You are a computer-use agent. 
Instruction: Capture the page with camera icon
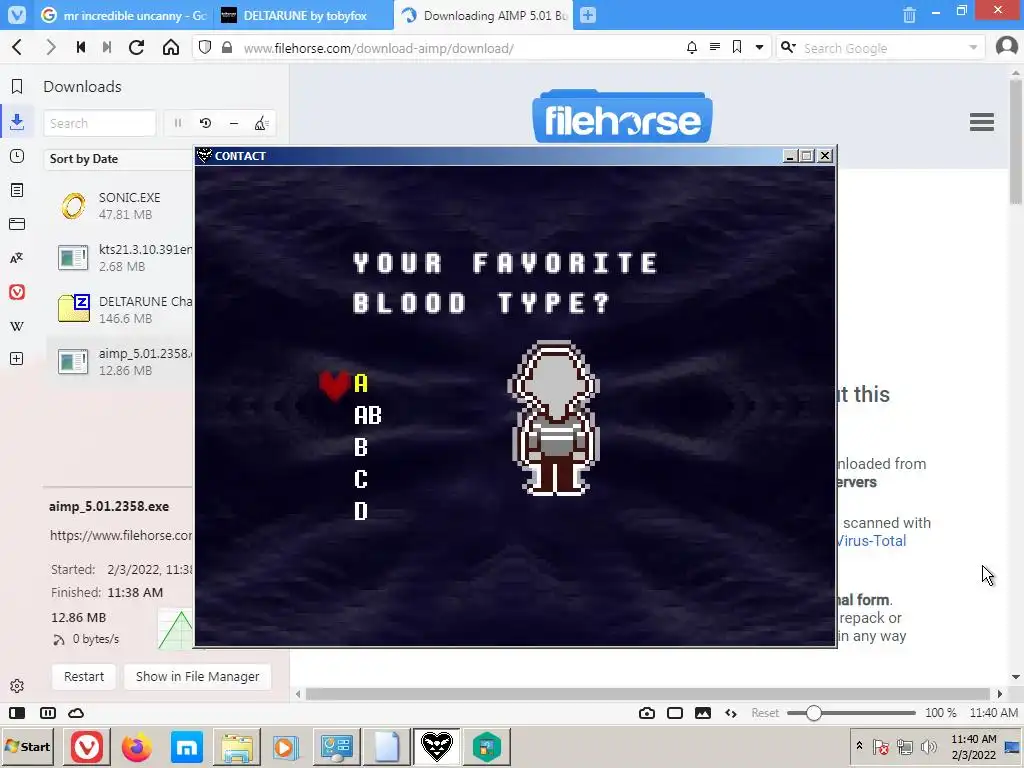tap(647, 712)
